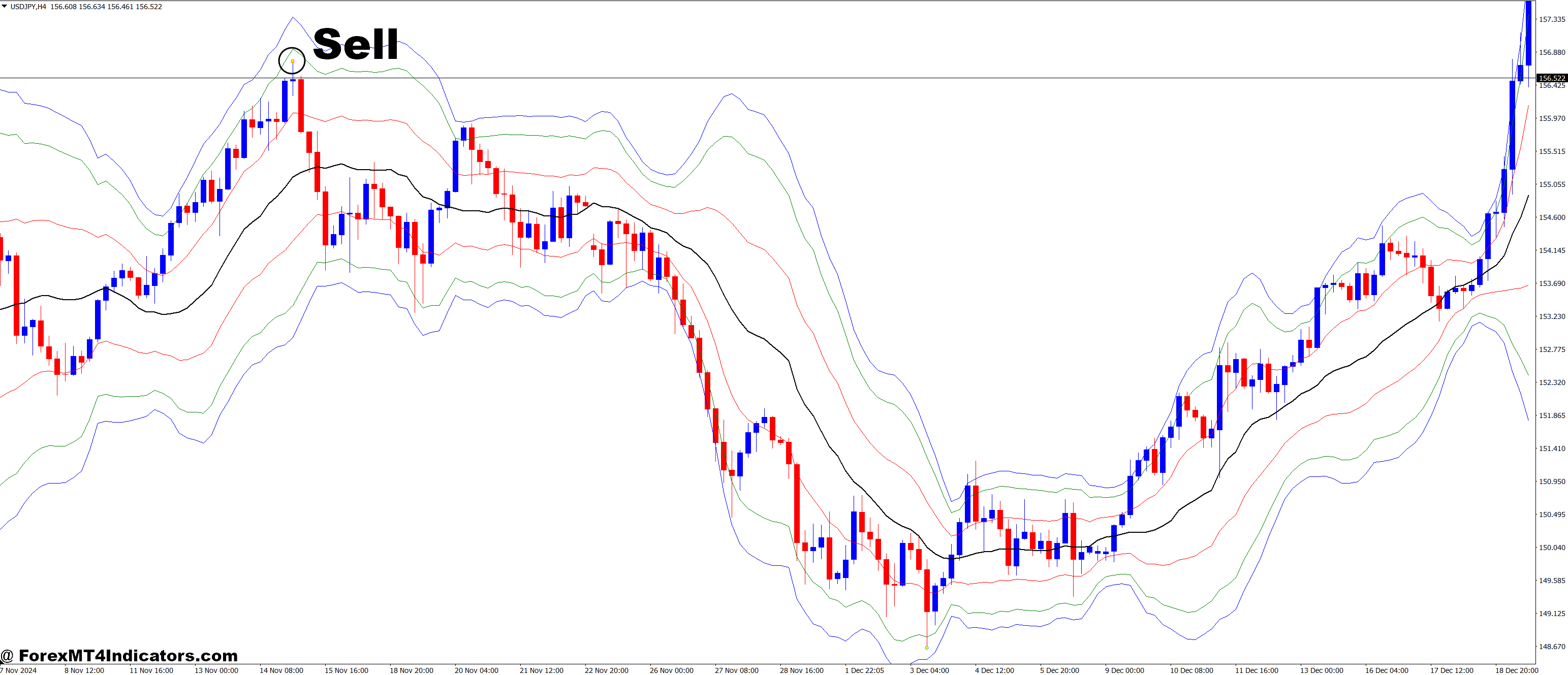Click the 7 Nov 2024 date label
The height and width of the screenshot is (675, 1568).
coord(18,670)
